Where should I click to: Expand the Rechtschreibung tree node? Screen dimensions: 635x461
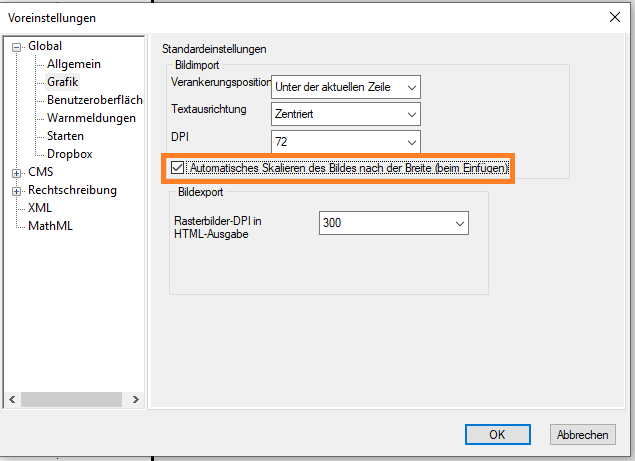coord(17,190)
